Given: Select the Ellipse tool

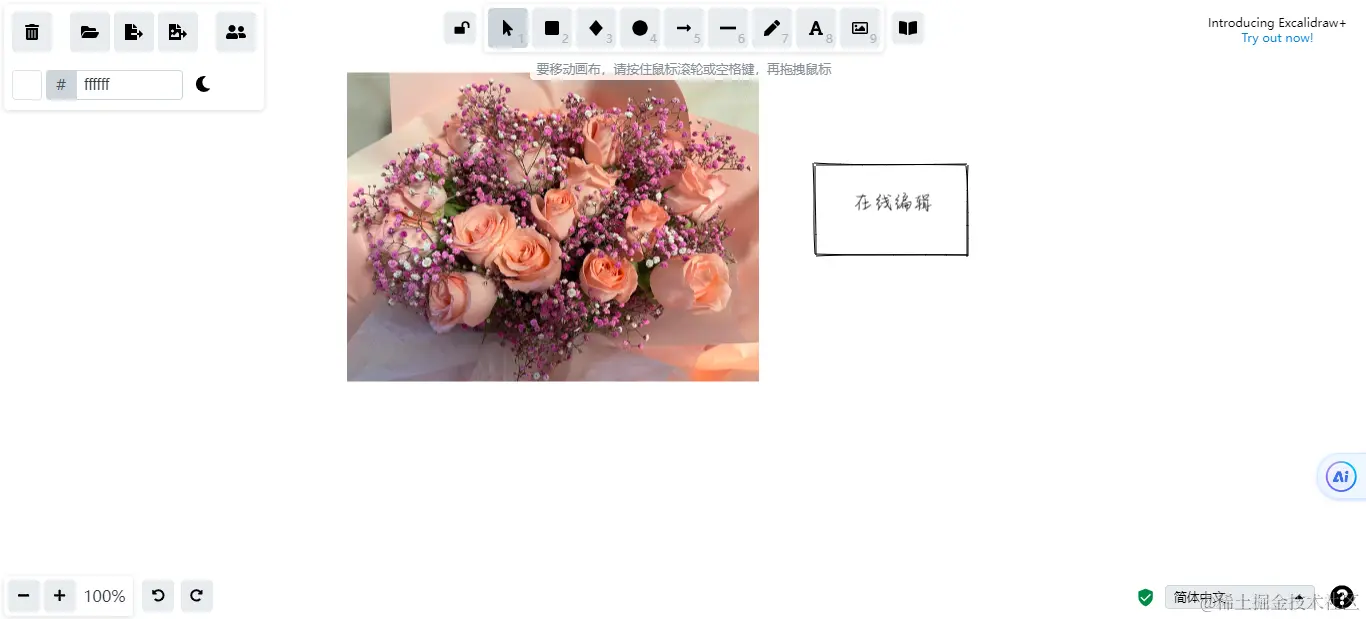Looking at the screenshot, I should coord(640,28).
